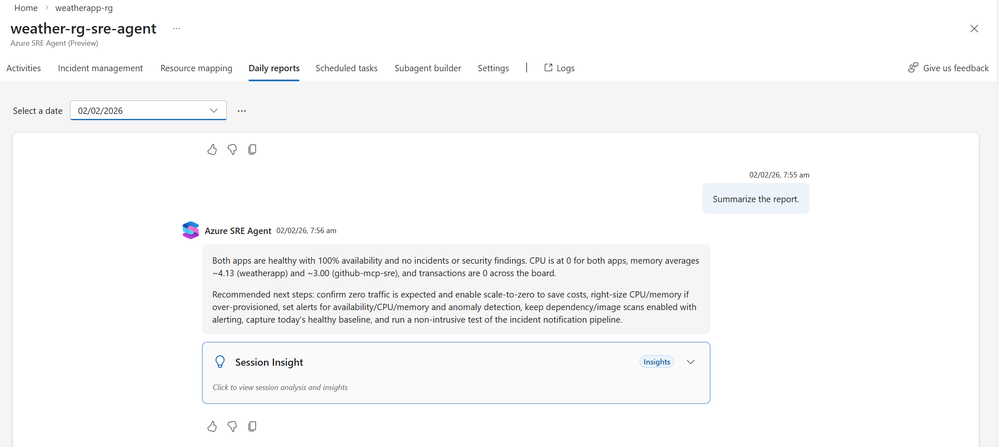Close the weather-rg-sre-agent pane
This screenshot has width=999, height=447.
tap(974, 29)
